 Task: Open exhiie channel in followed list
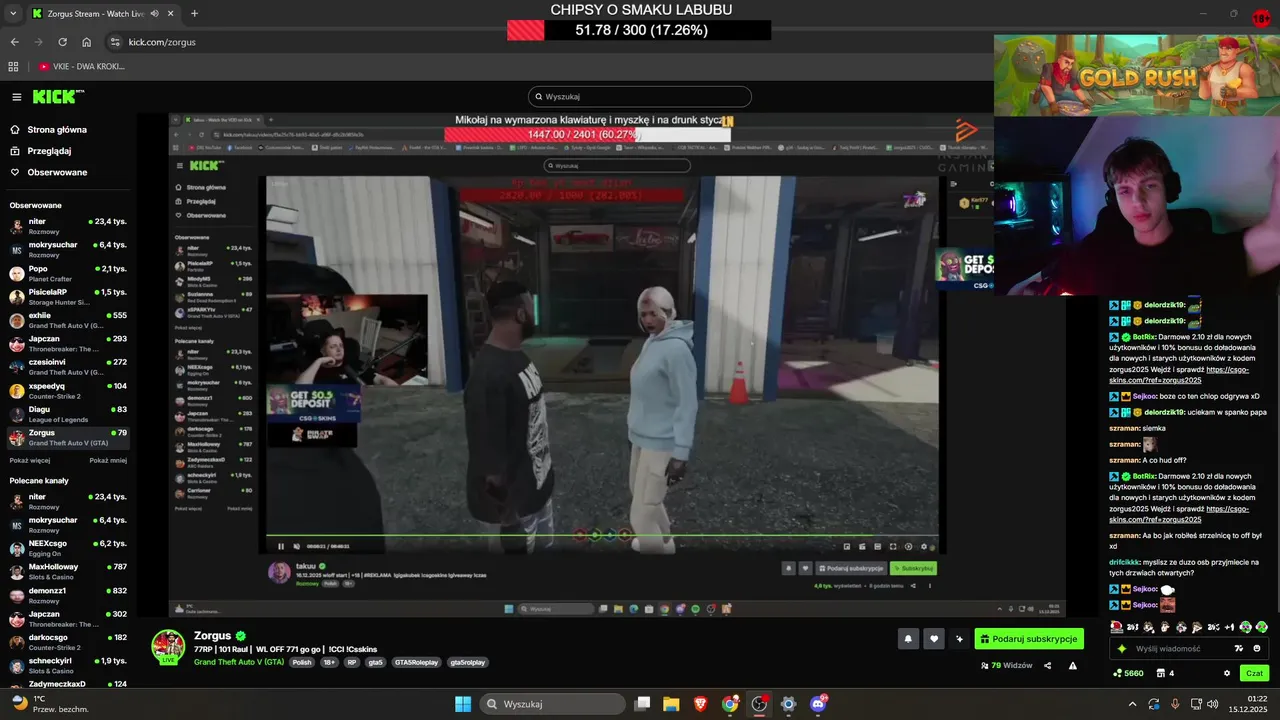tap(68, 320)
